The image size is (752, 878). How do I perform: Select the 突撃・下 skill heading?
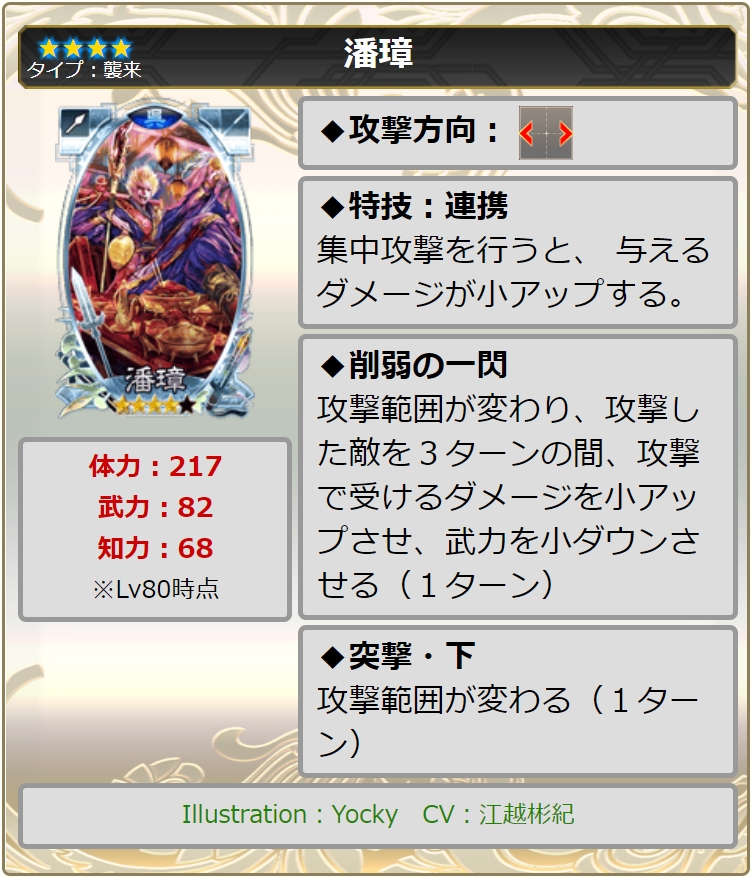(x=398, y=656)
